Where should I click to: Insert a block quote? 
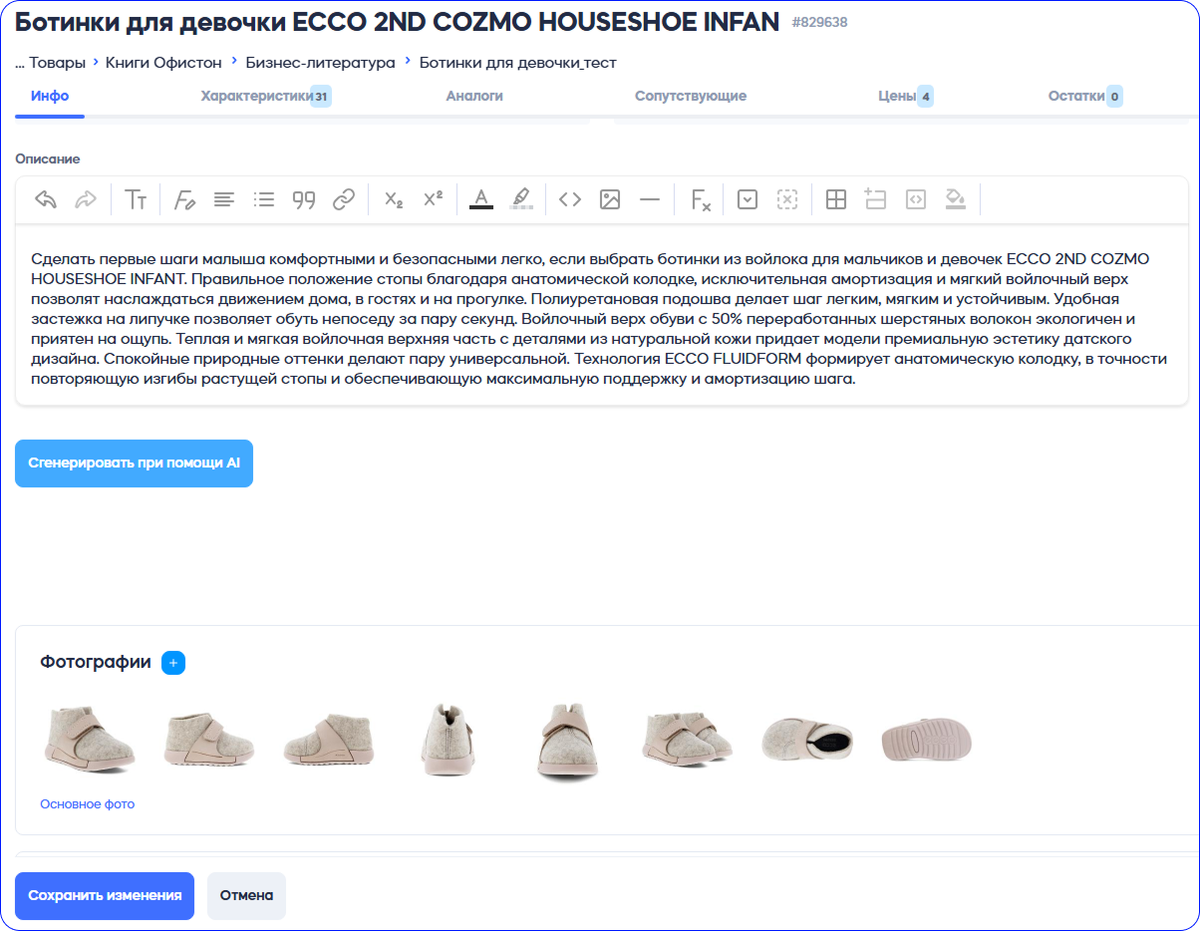coord(304,200)
